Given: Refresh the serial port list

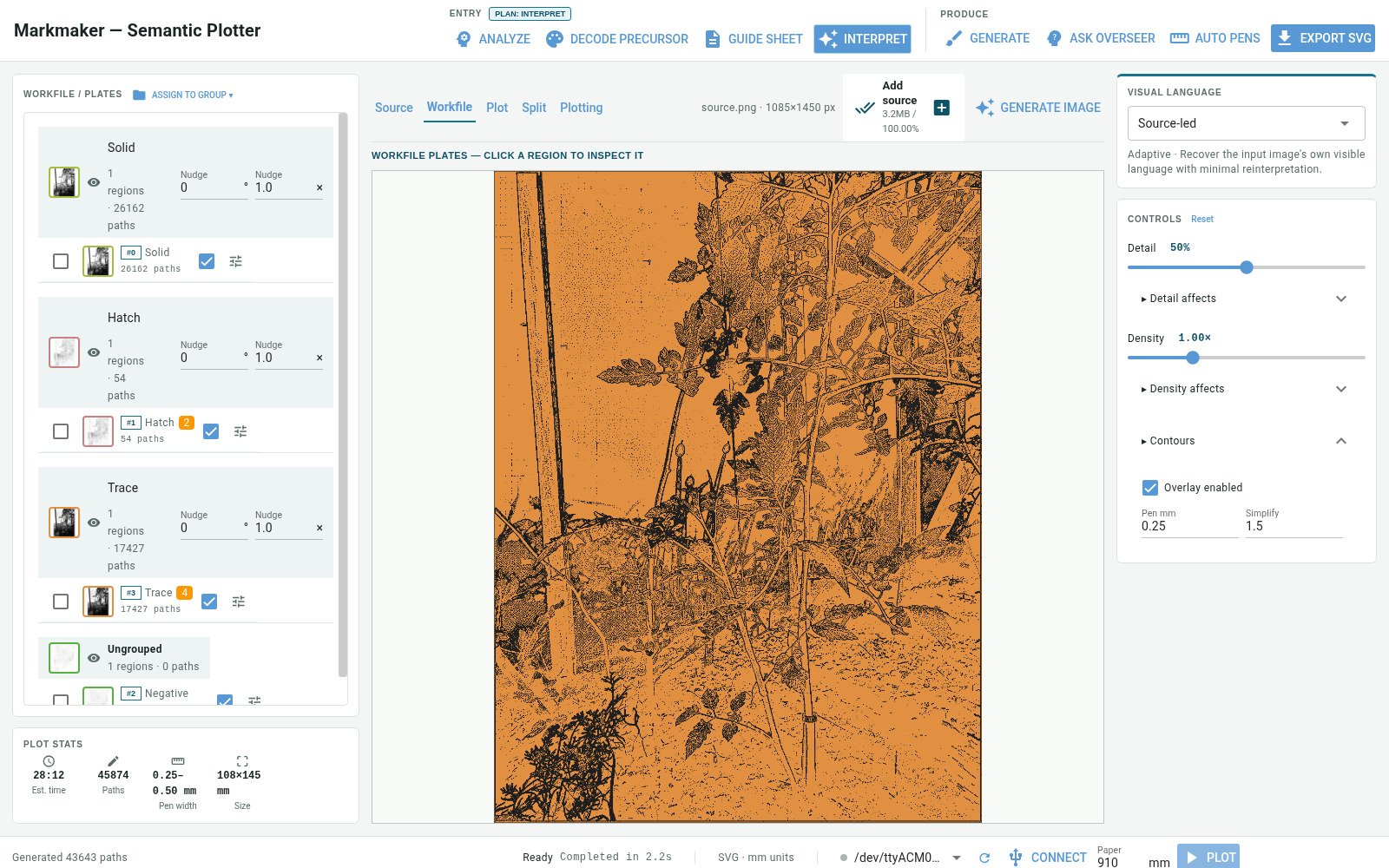Looking at the screenshot, I should (984, 858).
